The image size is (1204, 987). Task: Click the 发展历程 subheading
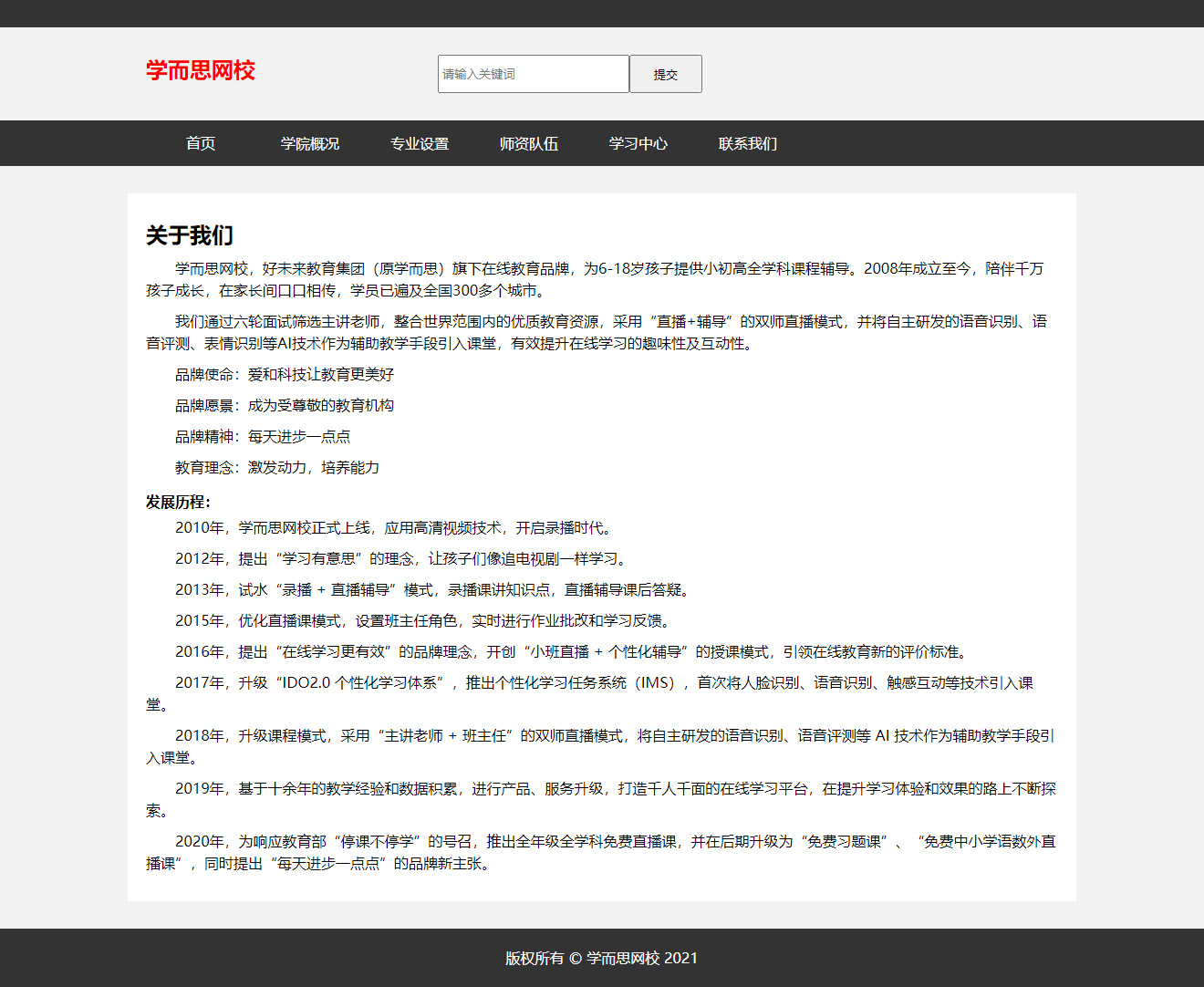click(179, 502)
